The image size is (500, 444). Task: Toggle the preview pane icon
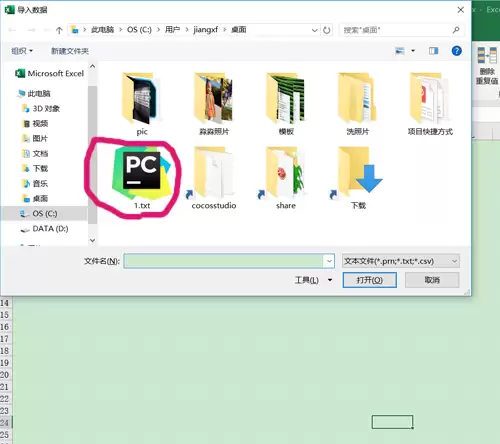[433, 51]
